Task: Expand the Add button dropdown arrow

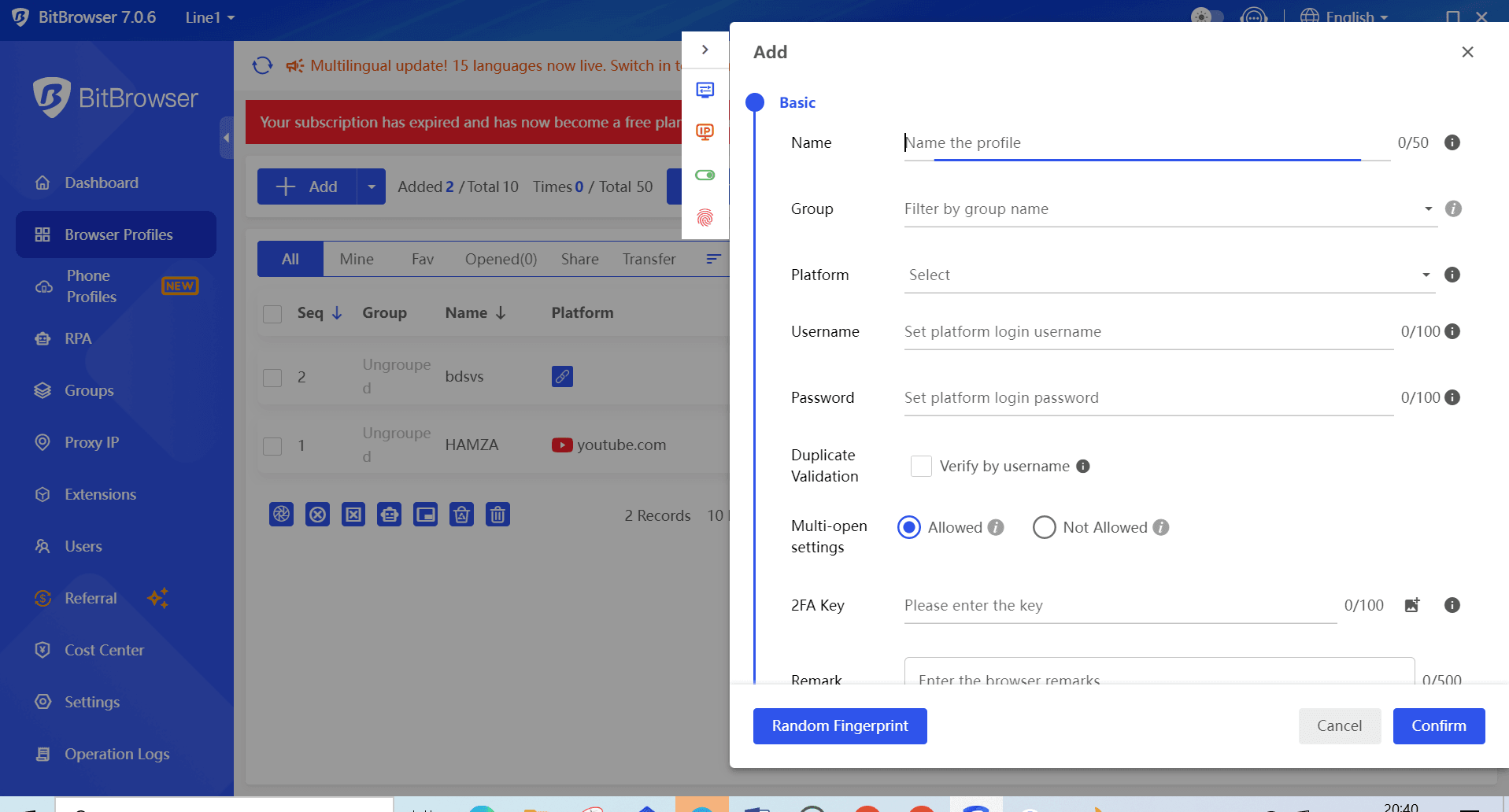Action: [372, 186]
